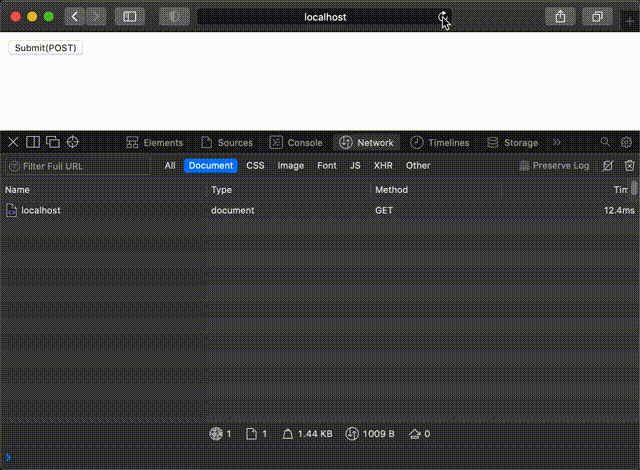Viewport: 640px width, 470px height.
Task: Focus the console prompt at bottom
Action: tap(322, 458)
